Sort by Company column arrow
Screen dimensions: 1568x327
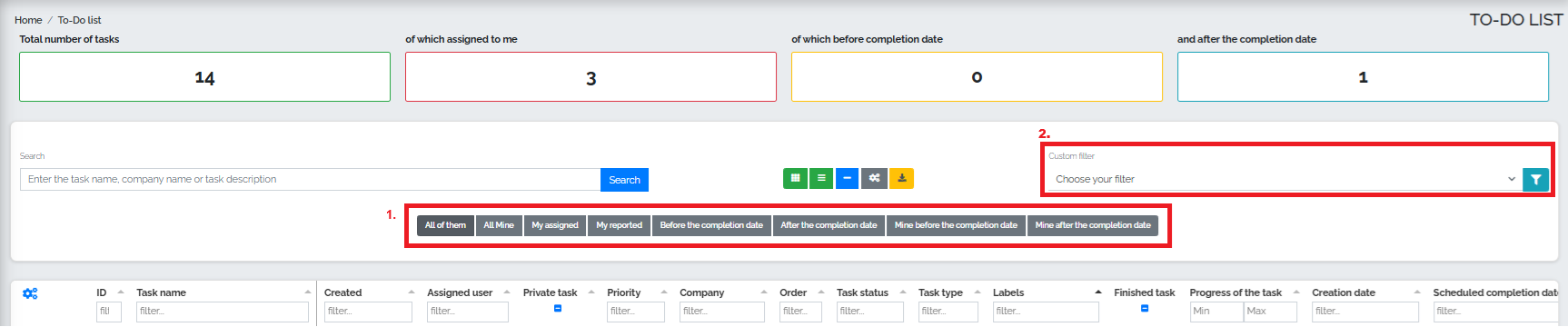pyautogui.click(x=764, y=292)
